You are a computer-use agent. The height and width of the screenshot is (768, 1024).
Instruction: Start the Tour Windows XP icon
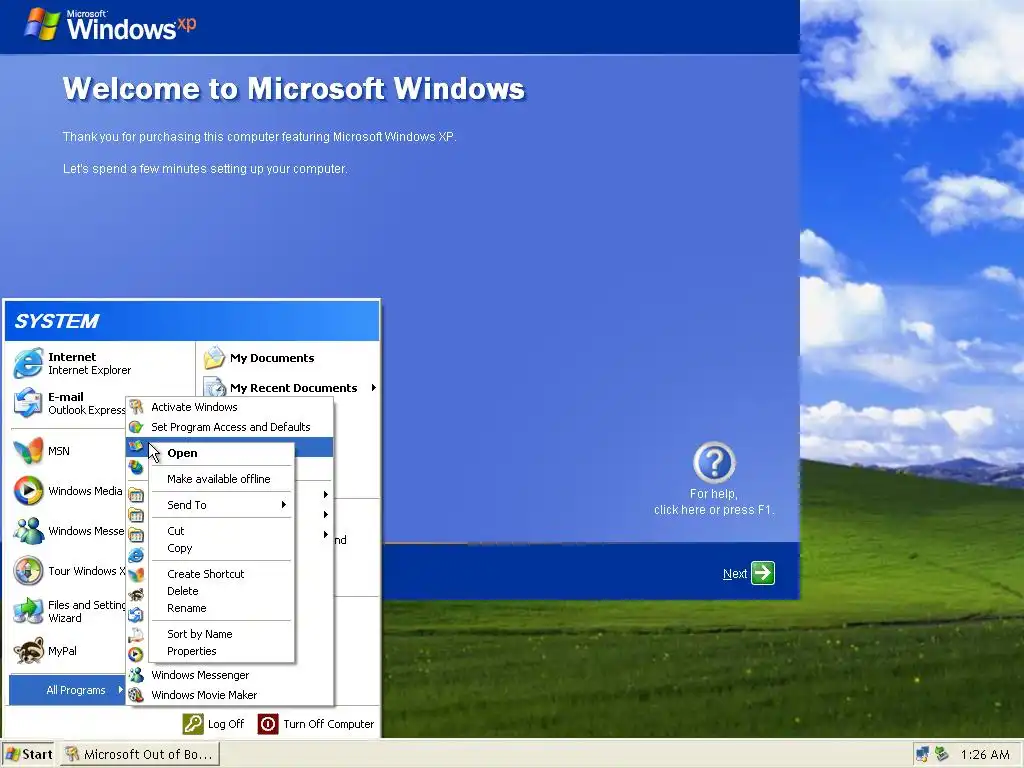pyautogui.click(x=28, y=571)
